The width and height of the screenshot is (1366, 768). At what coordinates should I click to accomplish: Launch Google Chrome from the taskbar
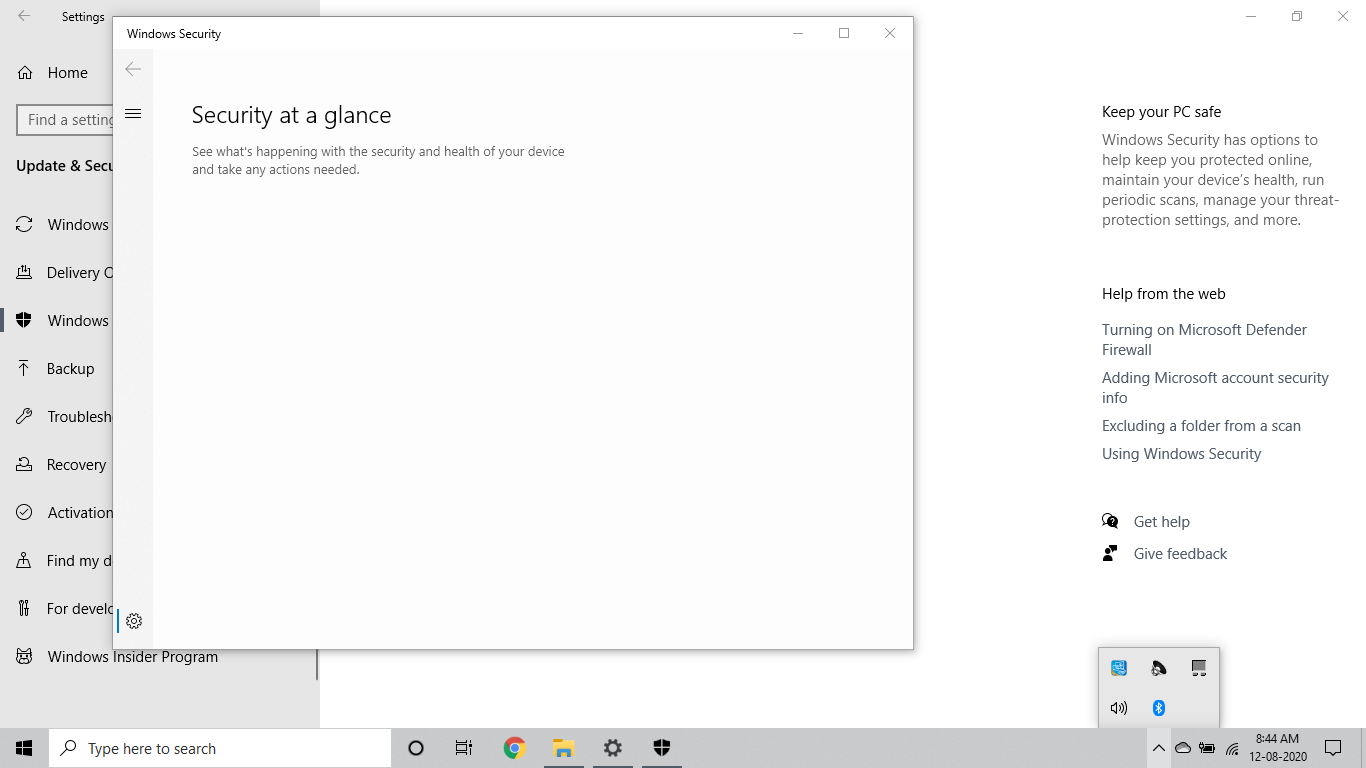click(514, 748)
